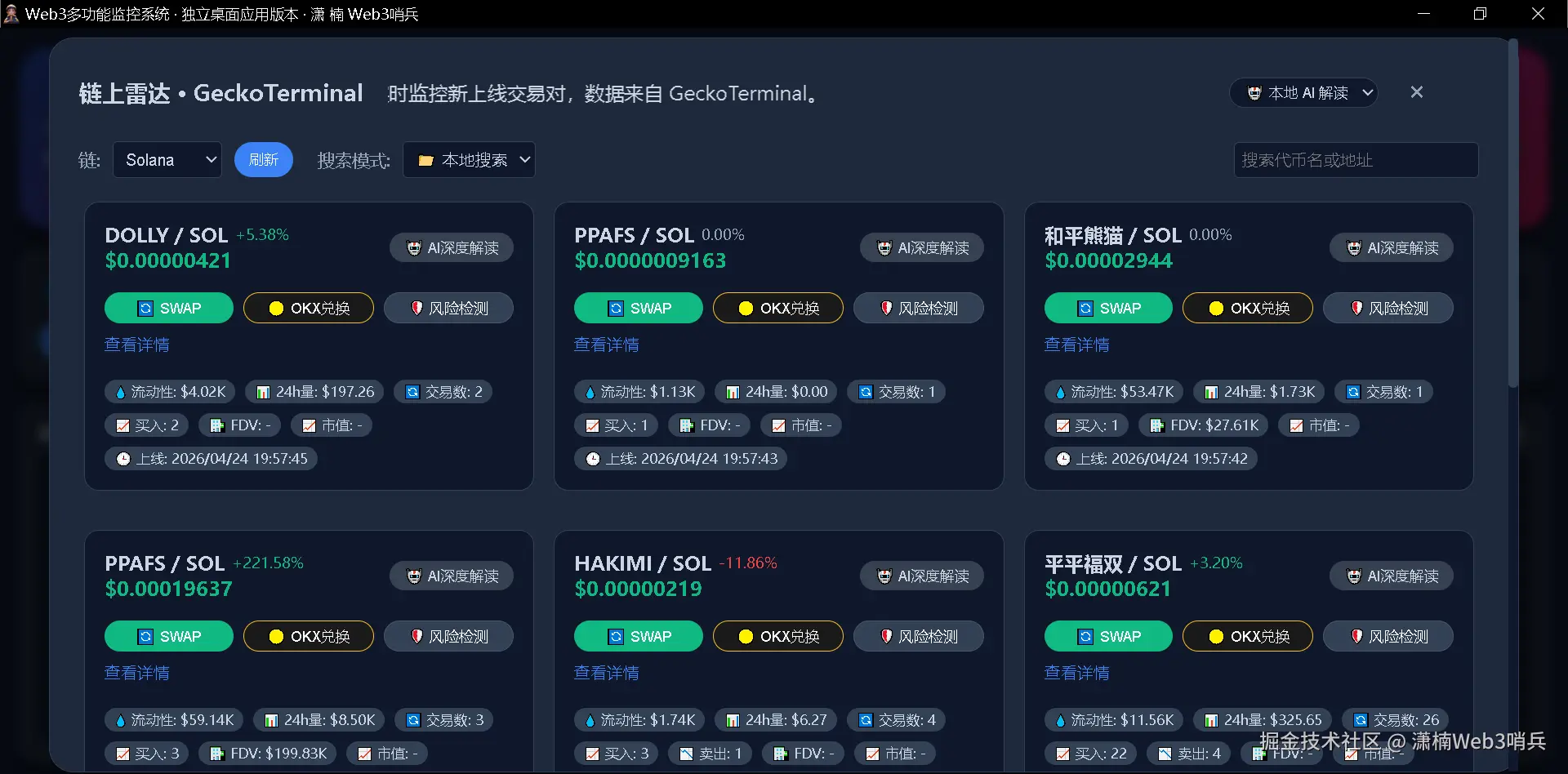This screenshot has width=1568, height=774.
Task: Click the 交易数: 2 tag on DOLLY card
Action: coord(443,393)
